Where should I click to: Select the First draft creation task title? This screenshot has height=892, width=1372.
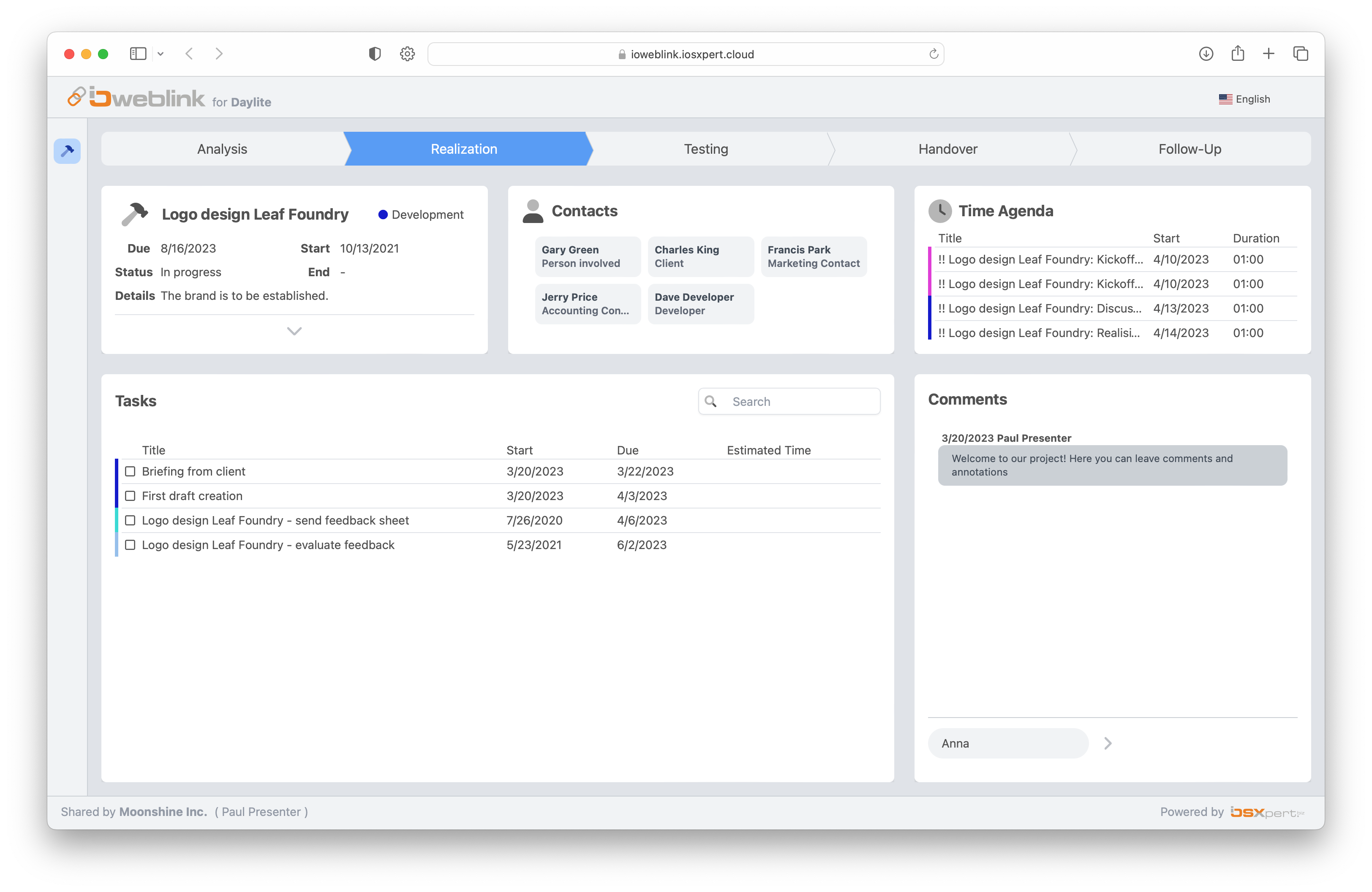tap(192, 496)
